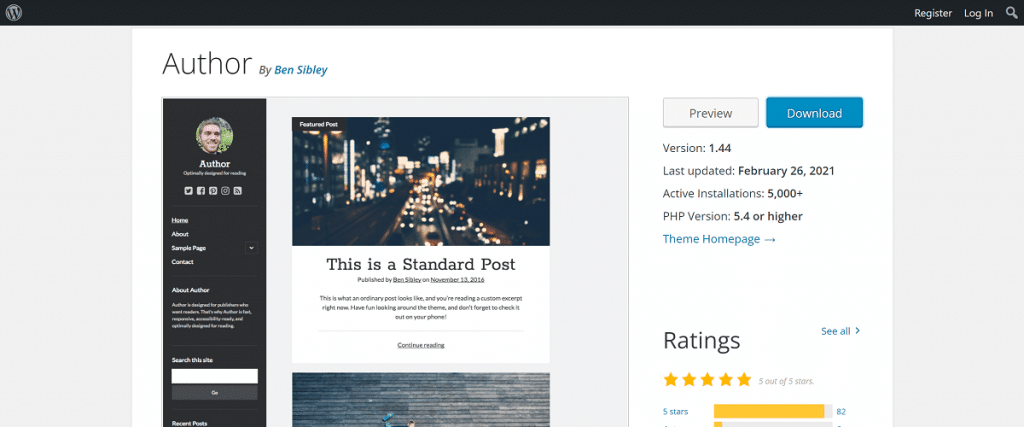
Task: Click the 5 stars rating bar
Action: [x=772, y=411]
